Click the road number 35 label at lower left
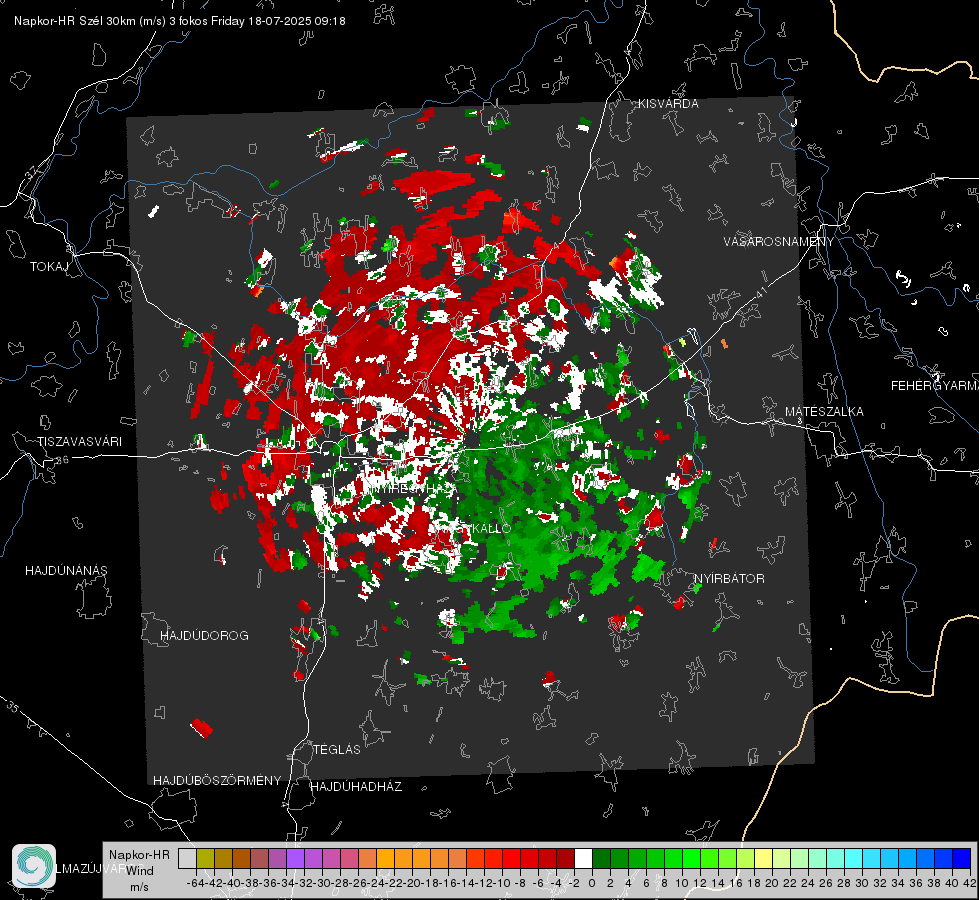Screen dimensions: 979x900 tap(12, 707)
